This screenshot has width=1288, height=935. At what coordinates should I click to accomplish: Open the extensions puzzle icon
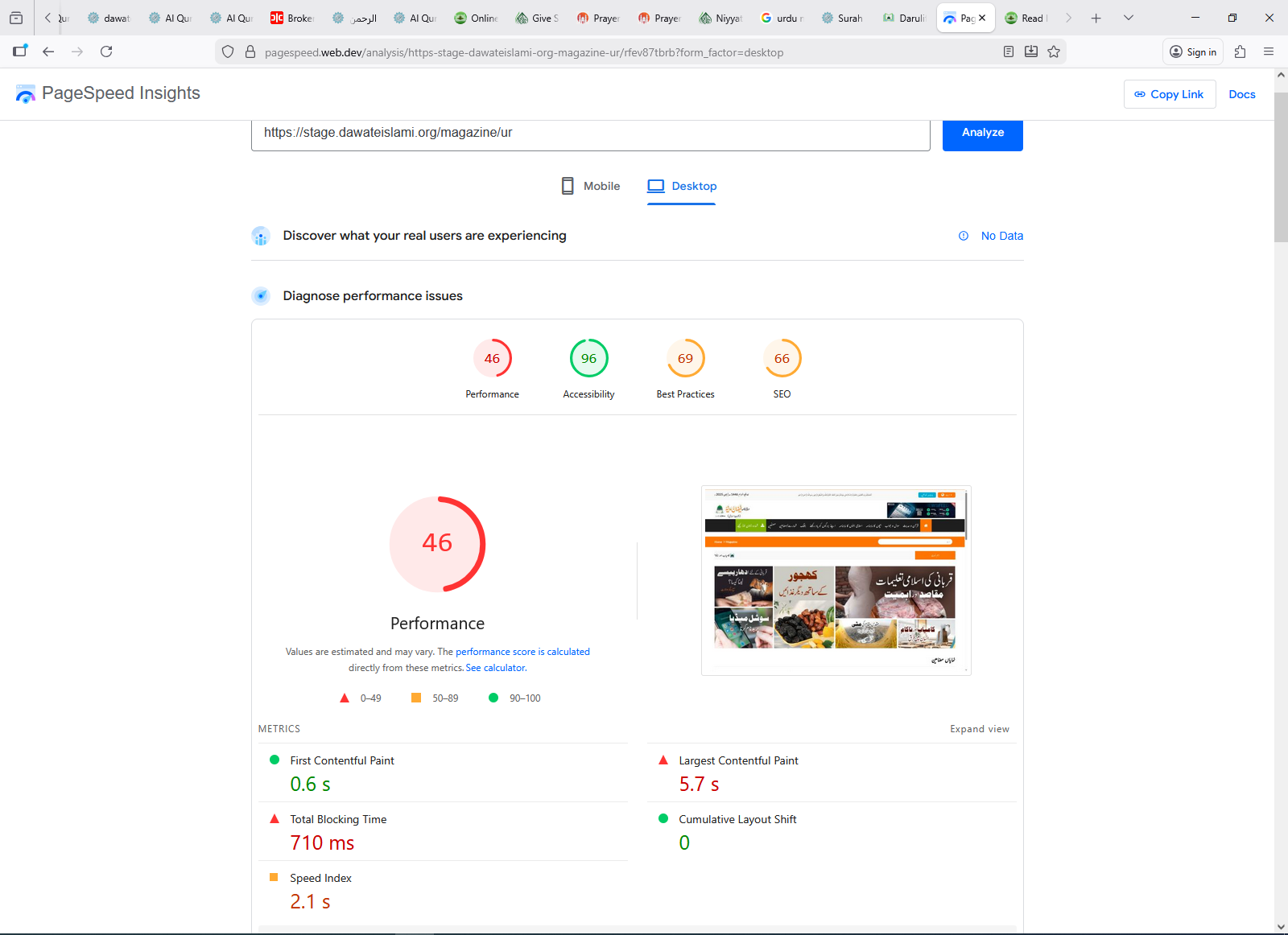(1240, 52)
